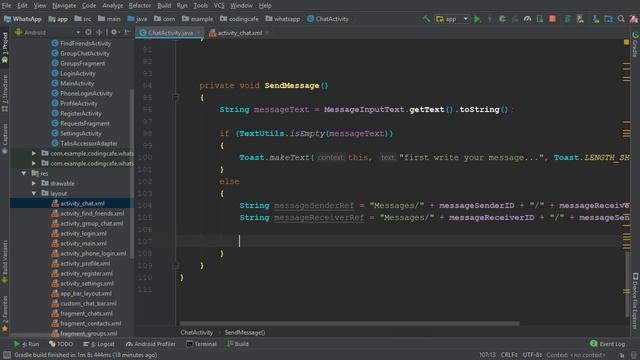This screenshot has height=360, width=640.
Task: Toggle the Favorites side tab
Action: click(x=5, y=313)
